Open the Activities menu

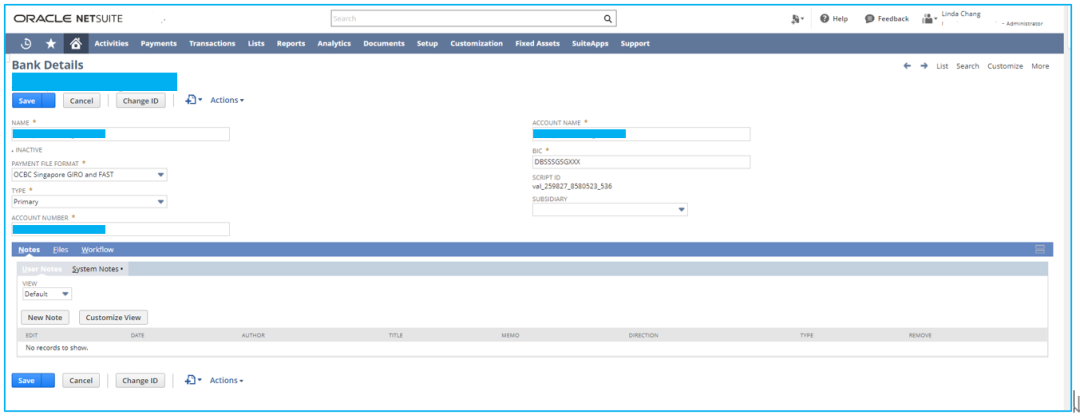[x=112, y=43]
